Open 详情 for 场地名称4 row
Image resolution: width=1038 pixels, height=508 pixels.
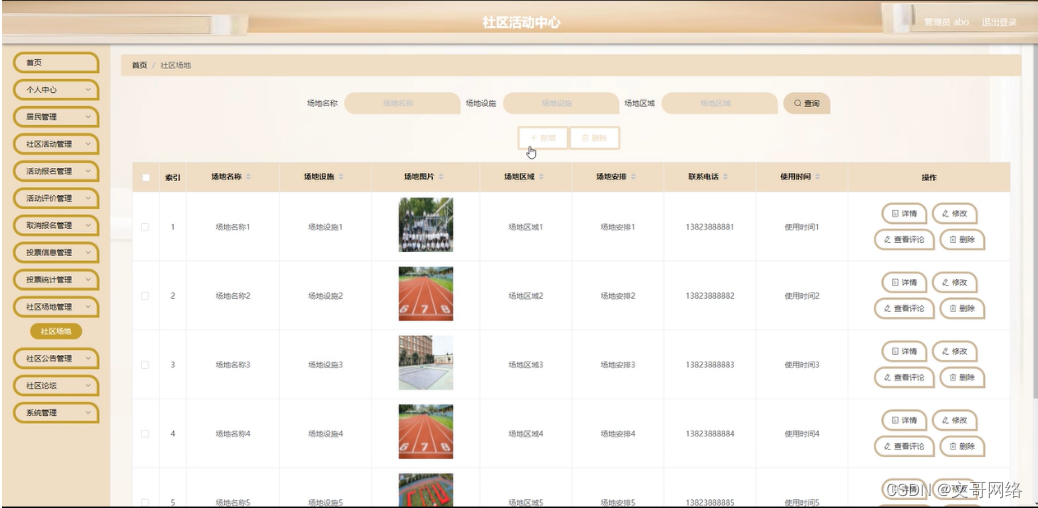coord(904,421)
